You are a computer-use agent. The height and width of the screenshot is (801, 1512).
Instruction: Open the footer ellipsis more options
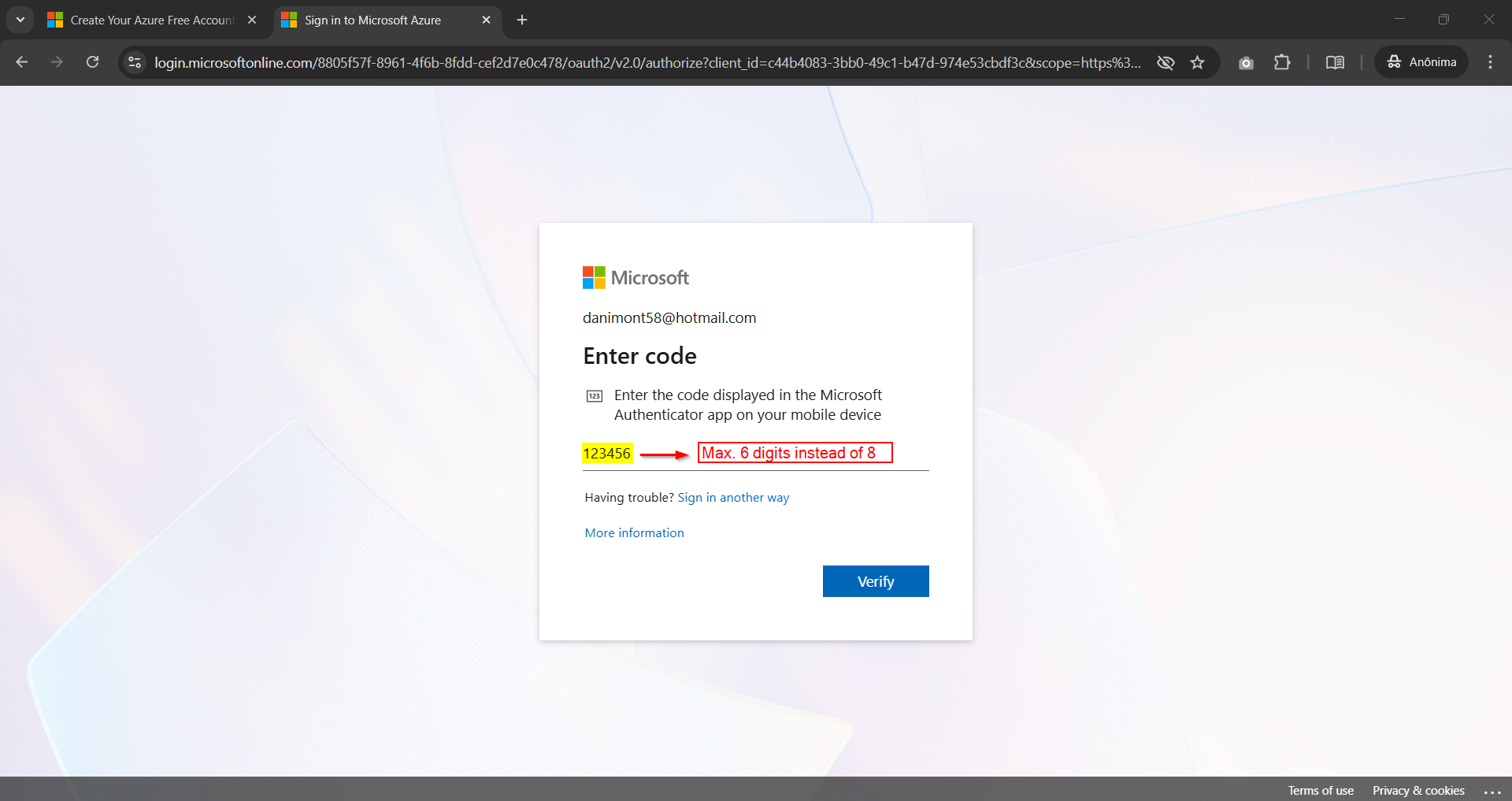[x=1492, y=791]
